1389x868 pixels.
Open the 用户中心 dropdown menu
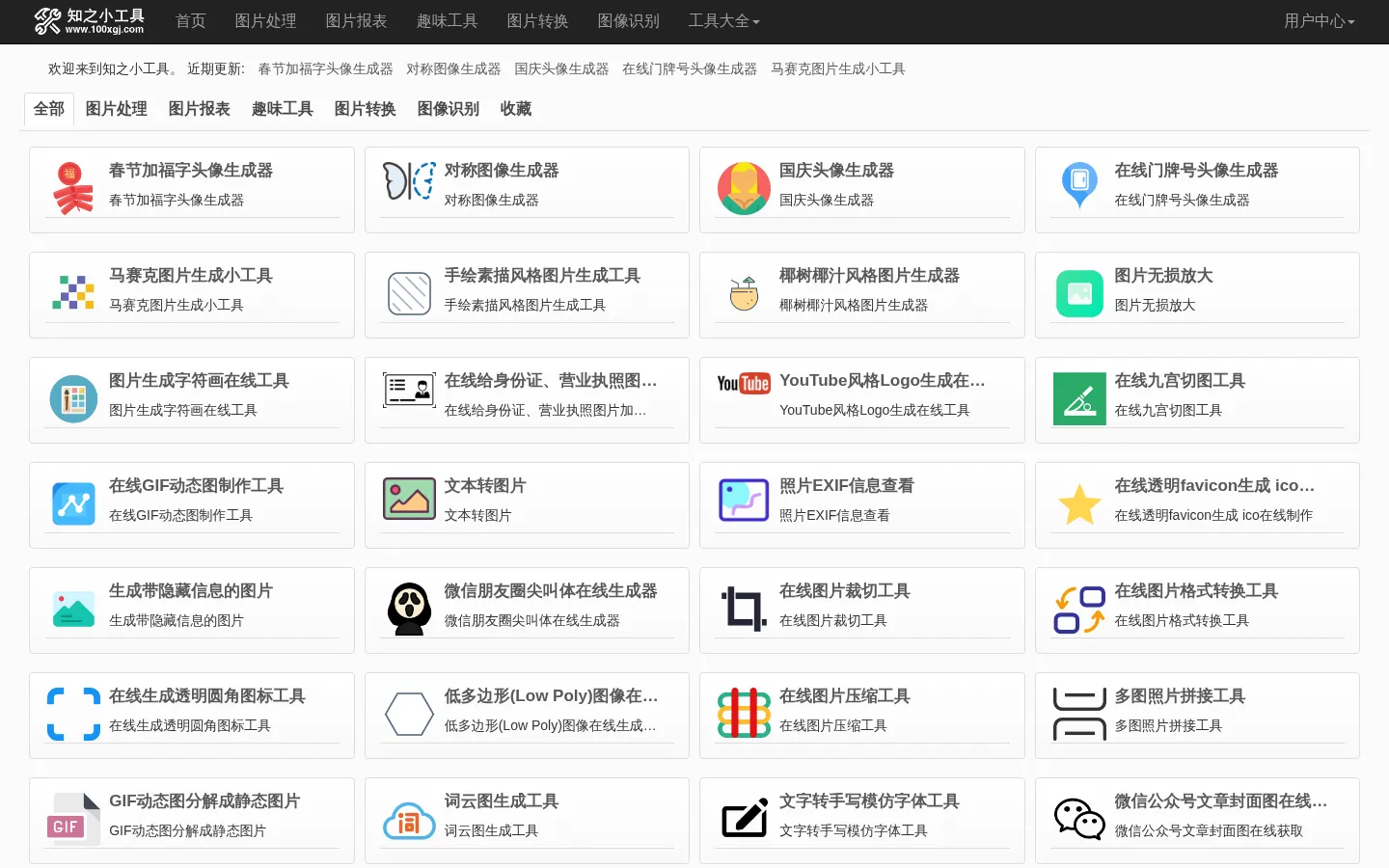click(x=1319, y=21)
